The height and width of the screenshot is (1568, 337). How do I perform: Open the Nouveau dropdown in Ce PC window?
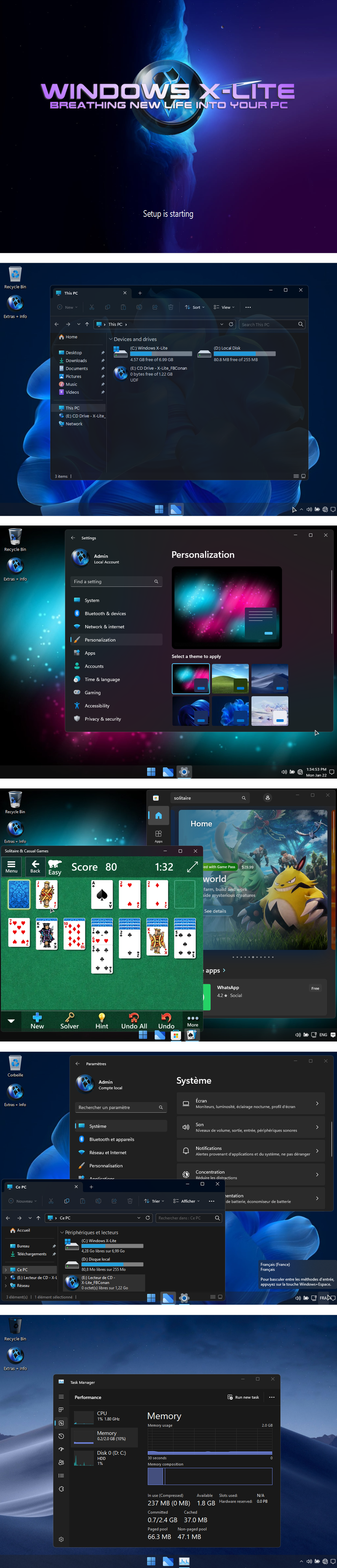(x=22, y=1201)
